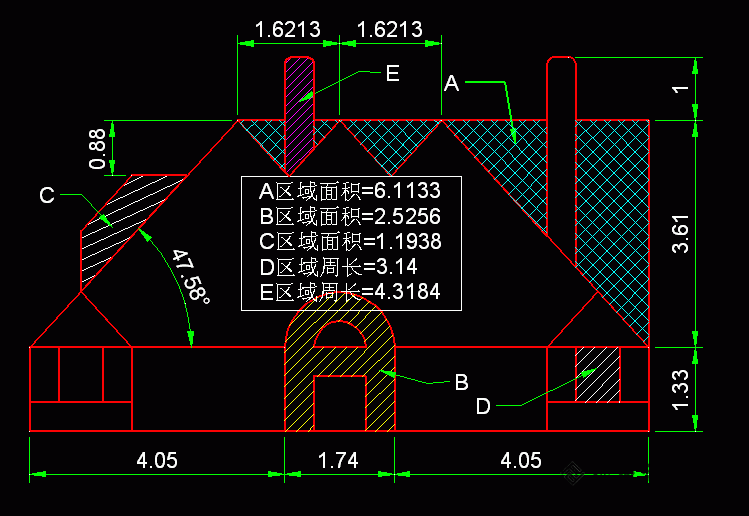The width and height of the screenshot is (749, 516).
Task: Click the text line B区域面积=2.5256
Action: [x=350, y=216]
